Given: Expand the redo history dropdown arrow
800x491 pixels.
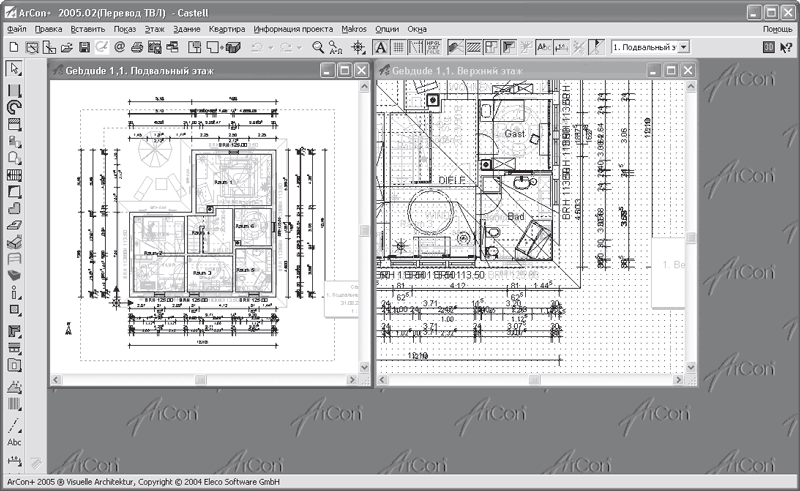Looking at the screenshot, I should 300,47.
